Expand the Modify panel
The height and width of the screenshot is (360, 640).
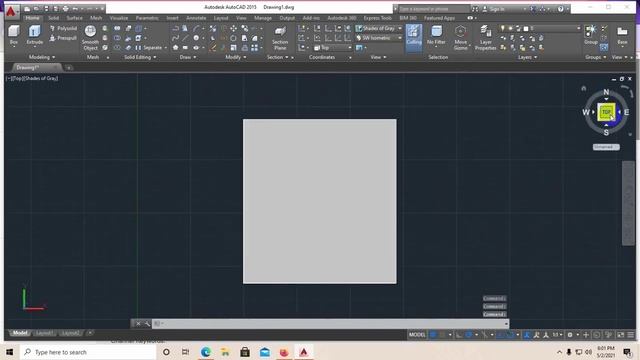[236, 57]
